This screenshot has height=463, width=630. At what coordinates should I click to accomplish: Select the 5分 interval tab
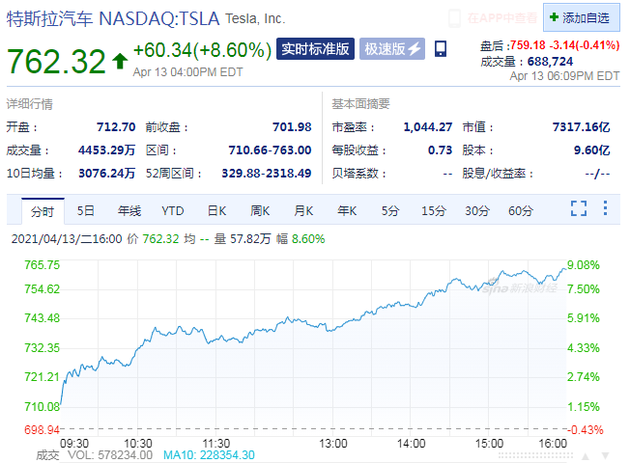click(x=390, y=211)
